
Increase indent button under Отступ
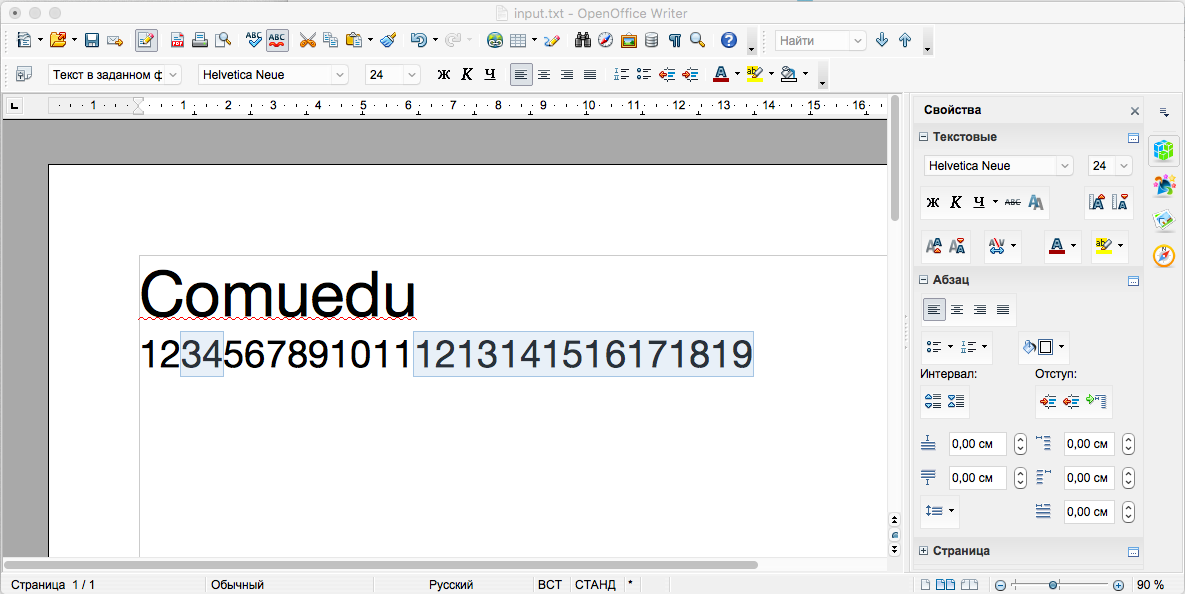(x=1047, y=401)
